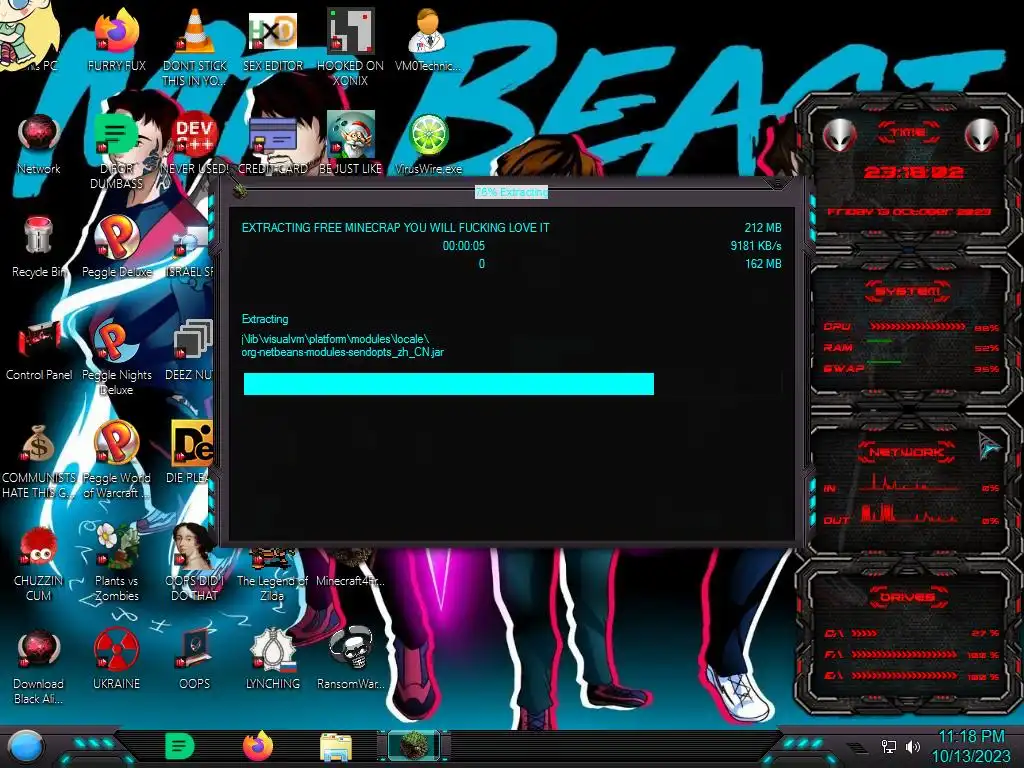Click the C:\ drive bar in Drives widget
1024x768 pixels.
point(864,633)
